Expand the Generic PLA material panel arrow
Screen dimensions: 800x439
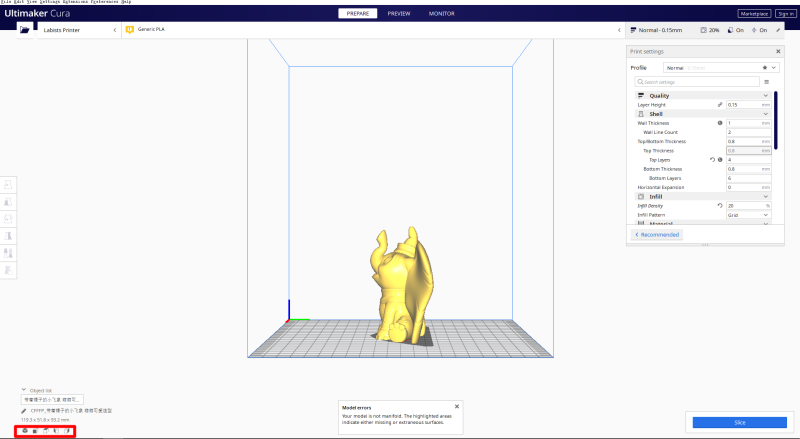619,30
